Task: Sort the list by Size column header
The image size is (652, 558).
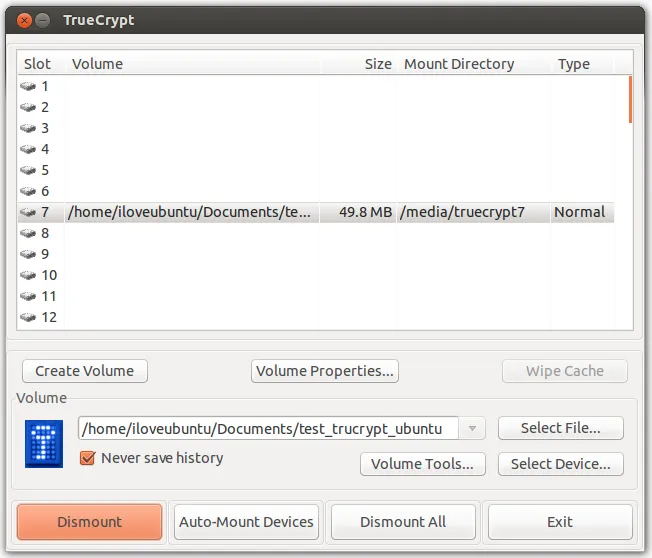Action: [x=358, y=64]
